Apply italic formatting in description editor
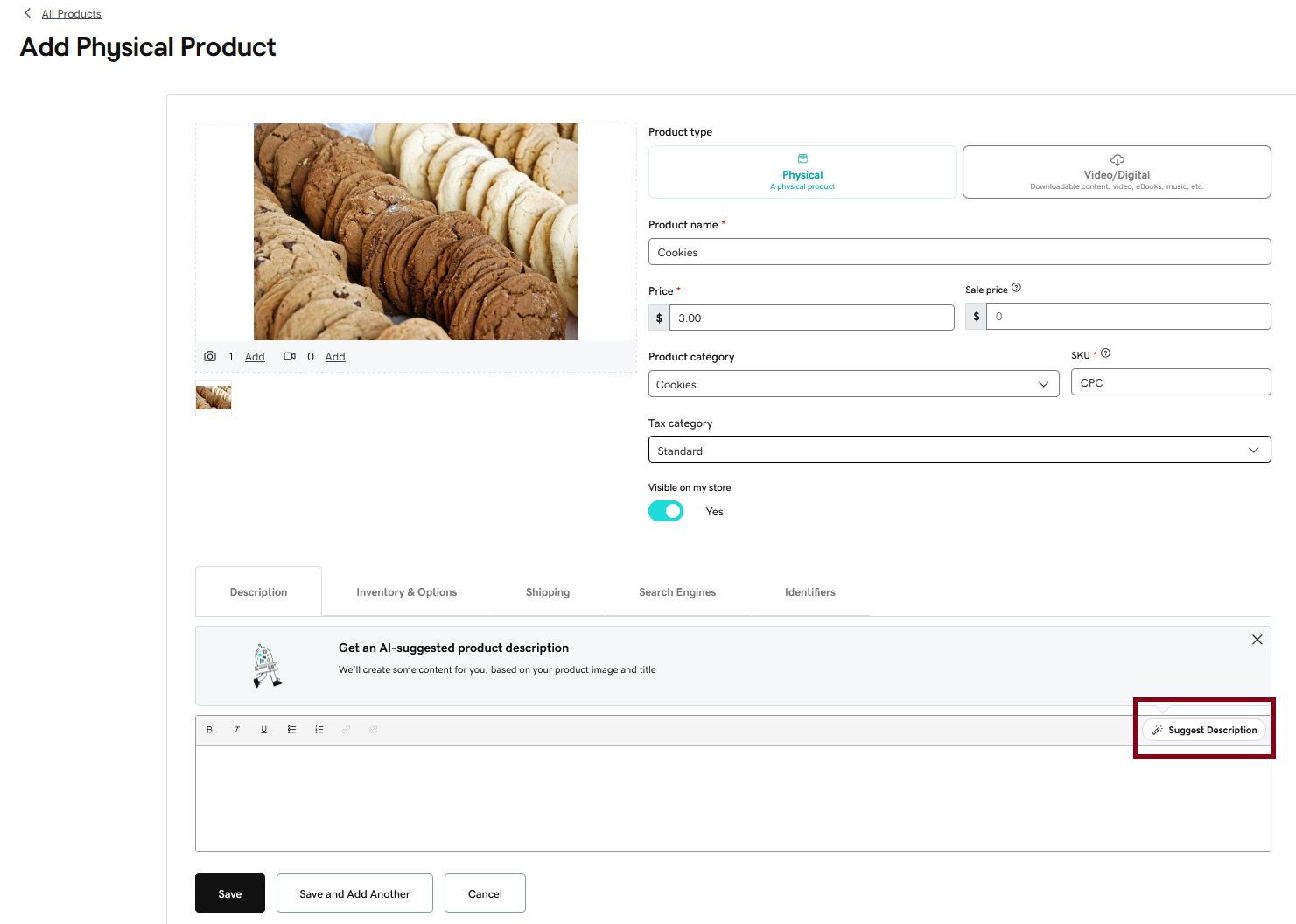Viewport: 1296px width, 924px height. (x=236, y=730)
